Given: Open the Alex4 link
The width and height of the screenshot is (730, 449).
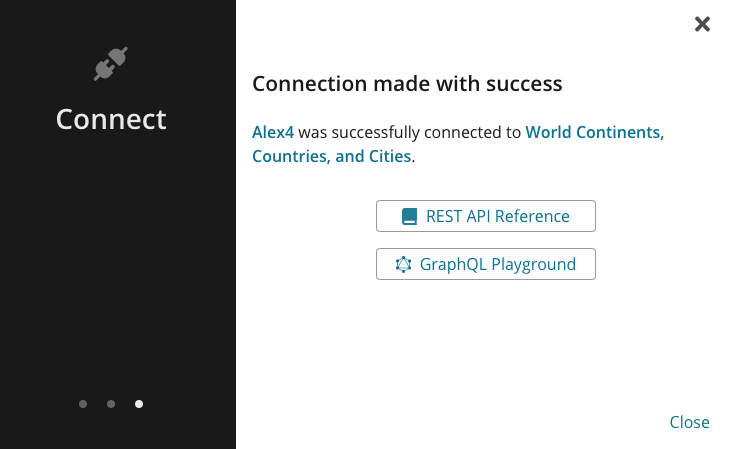Looking at the screenshot, I should pos(273,132).
